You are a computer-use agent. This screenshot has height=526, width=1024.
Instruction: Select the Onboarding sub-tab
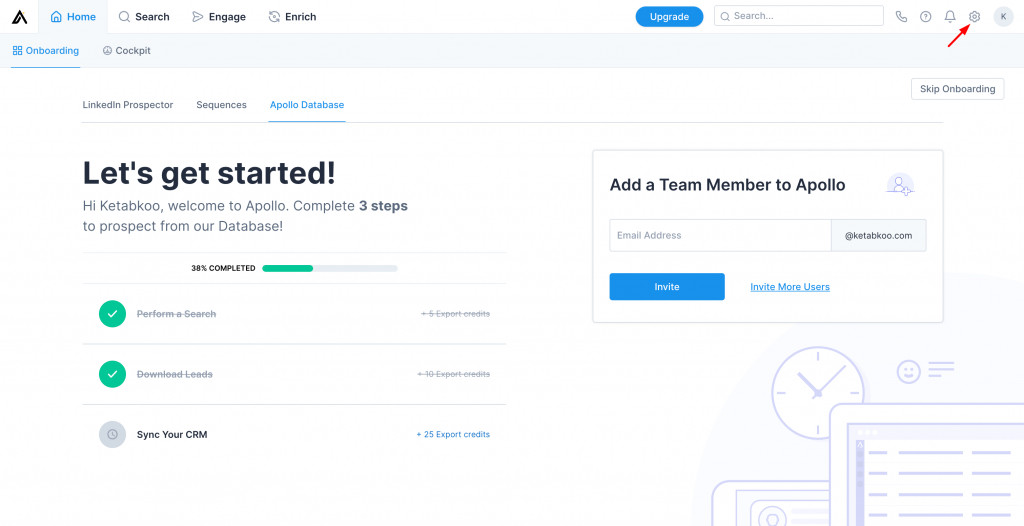[46, 51]
